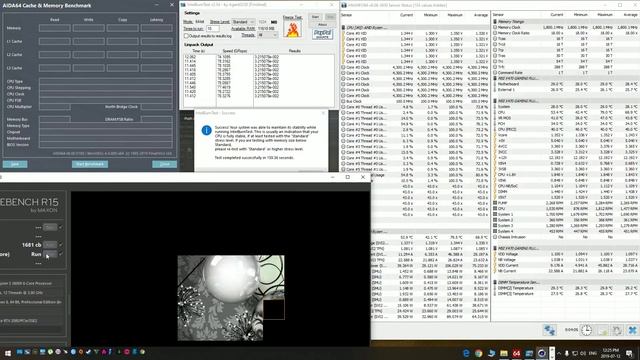Click the volume tray icon

[583, 353]
